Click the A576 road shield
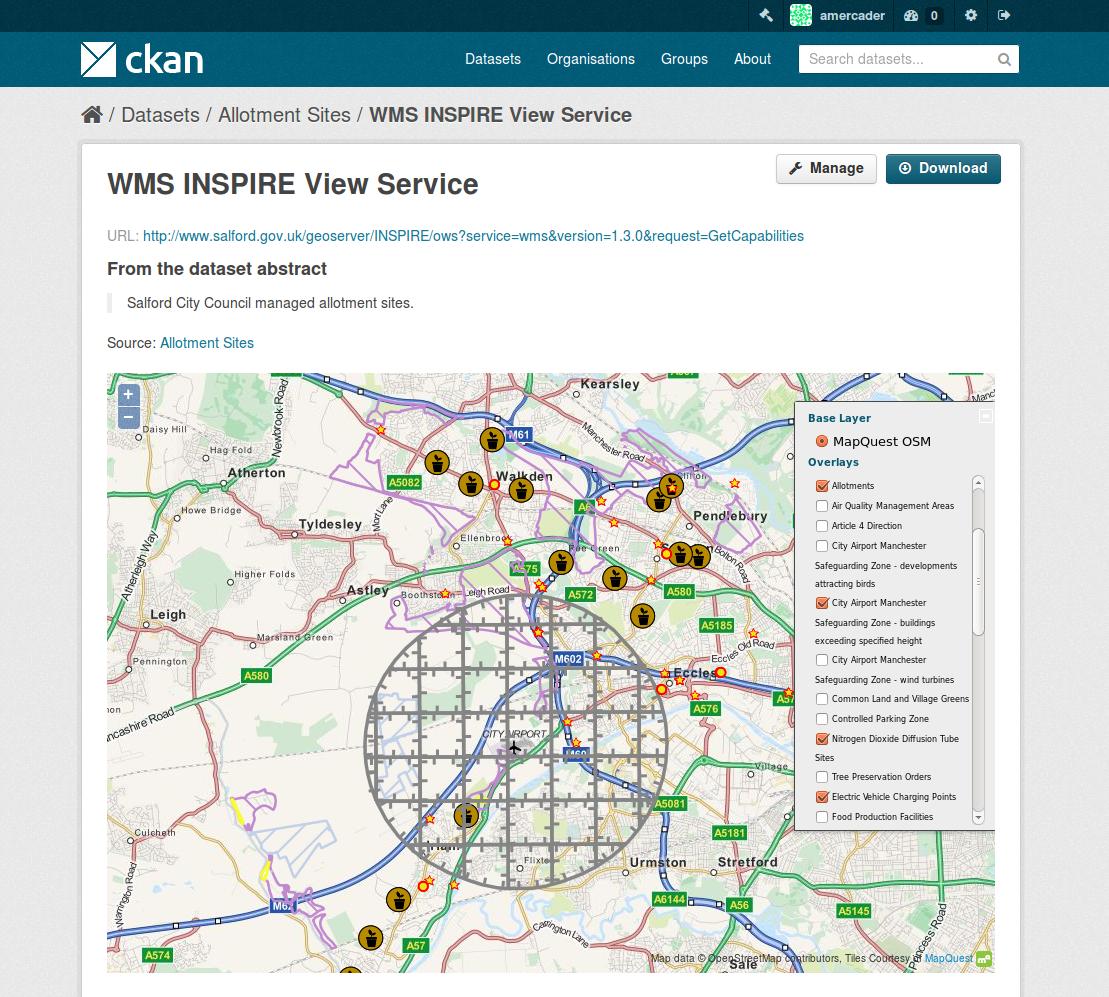 (x=706, y=709)
